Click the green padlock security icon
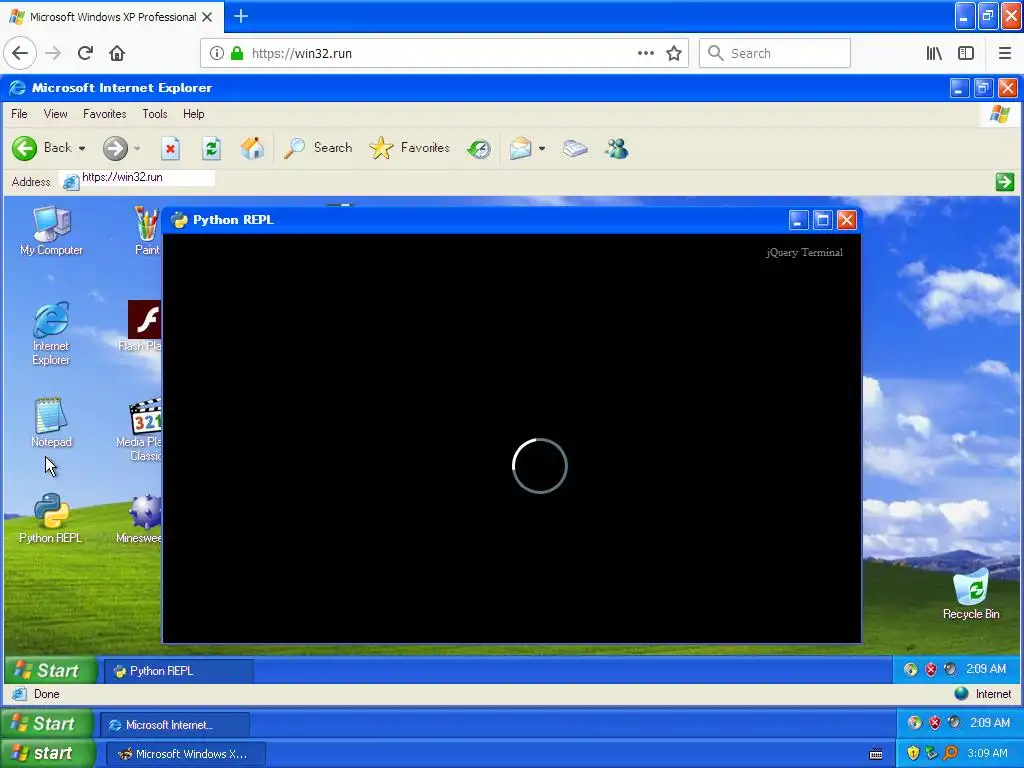 [237, 53]
